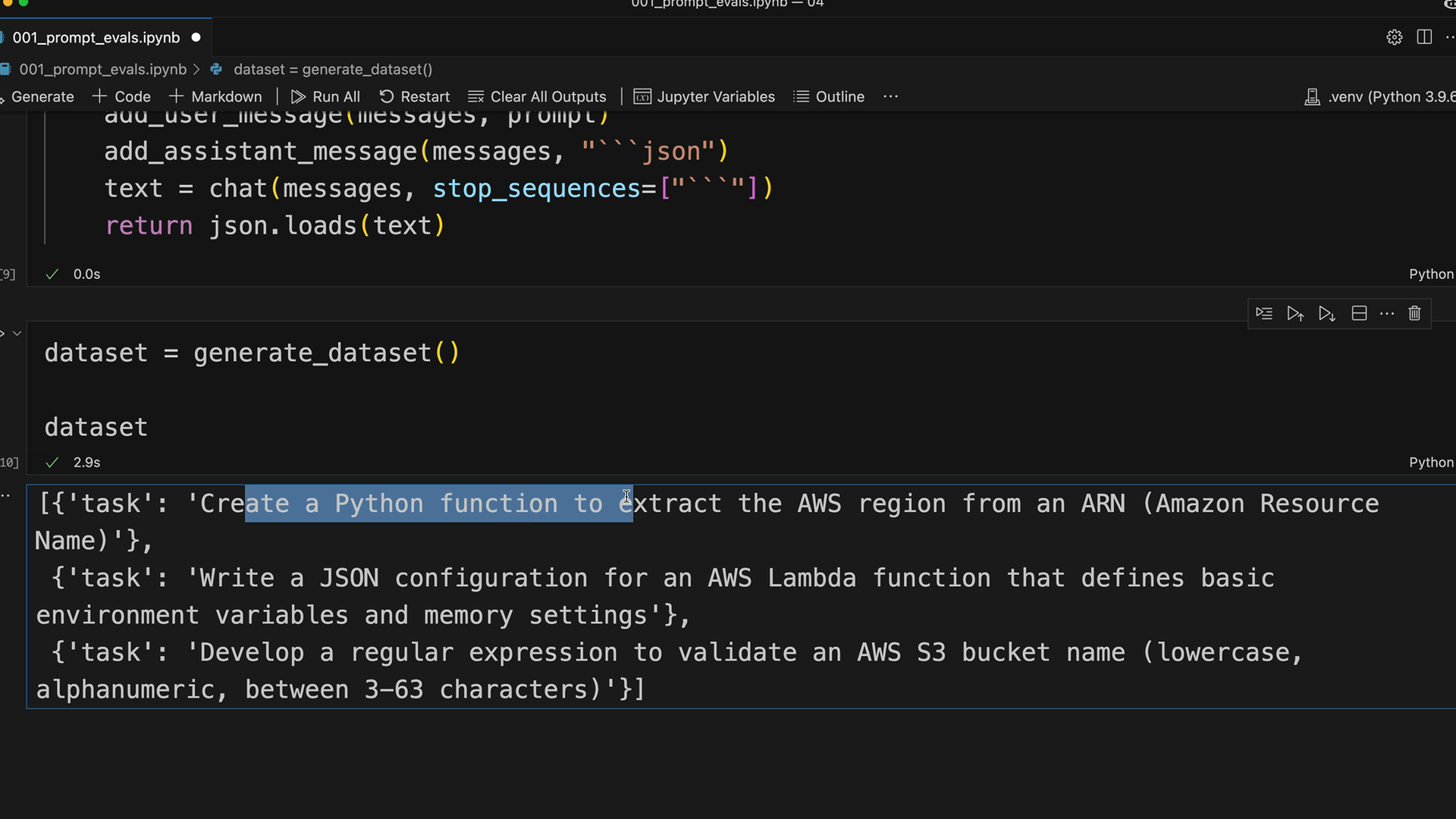Image resolution: width=1456 pixels, height=819 pixels.
Task: Click the Python language label of cell 10
Action: [1431, 462]
